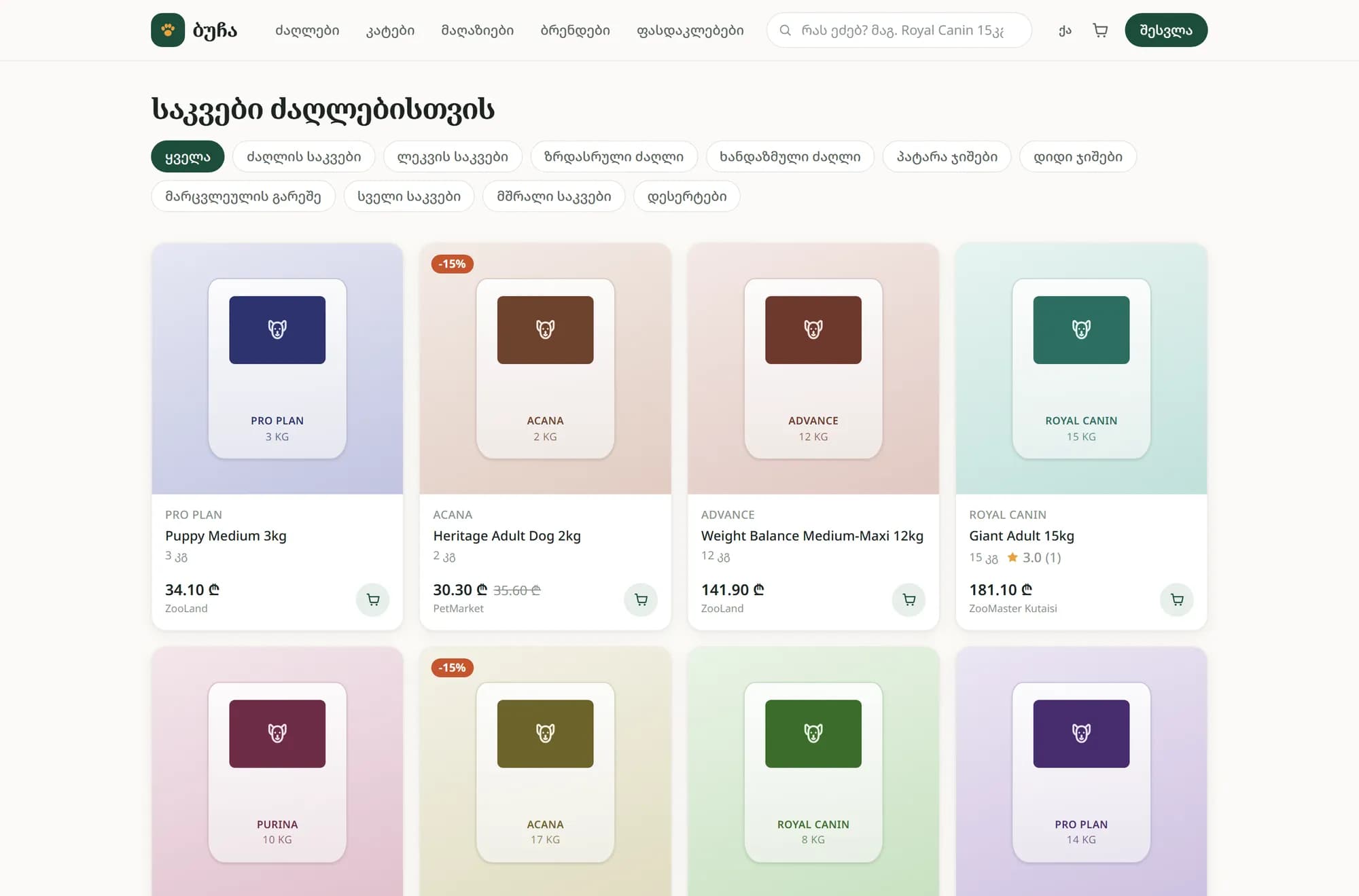This screenshot has width=1359, height=896.
Task: Add Weight Balance Medium-Maxi 12kg to cart
Action: (908, 600)
